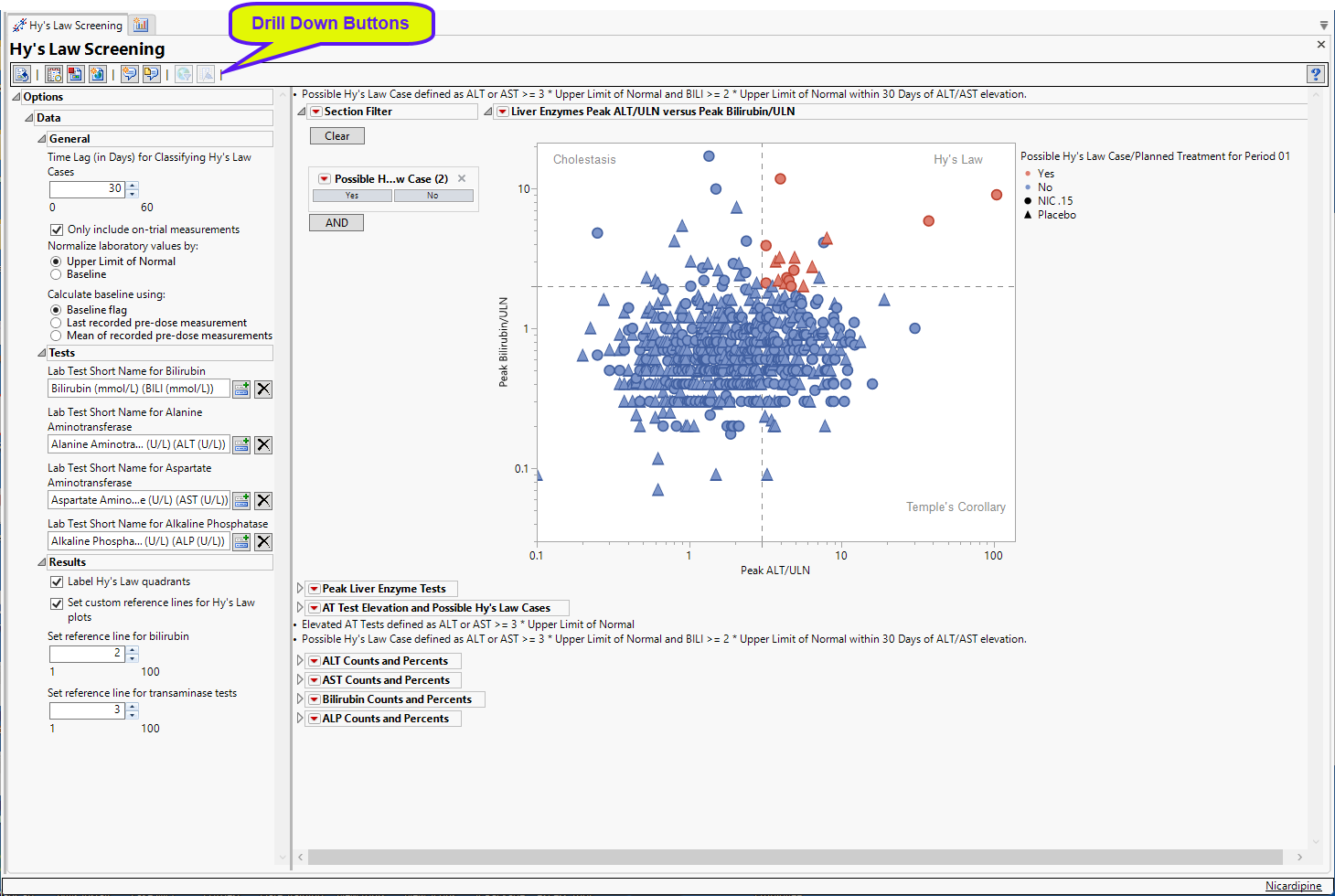This screenshot has height=896, width=1335.
Task: Collapse the Section Filter panel
Action: [302, 112]
